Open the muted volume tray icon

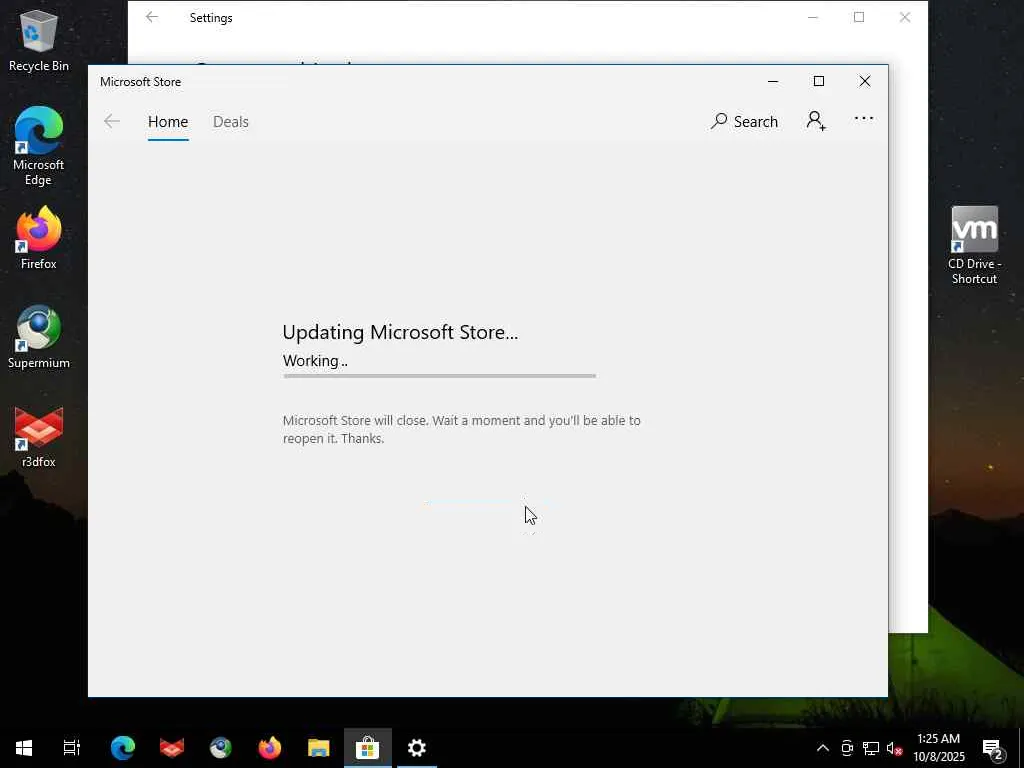[x=894, y=748]
